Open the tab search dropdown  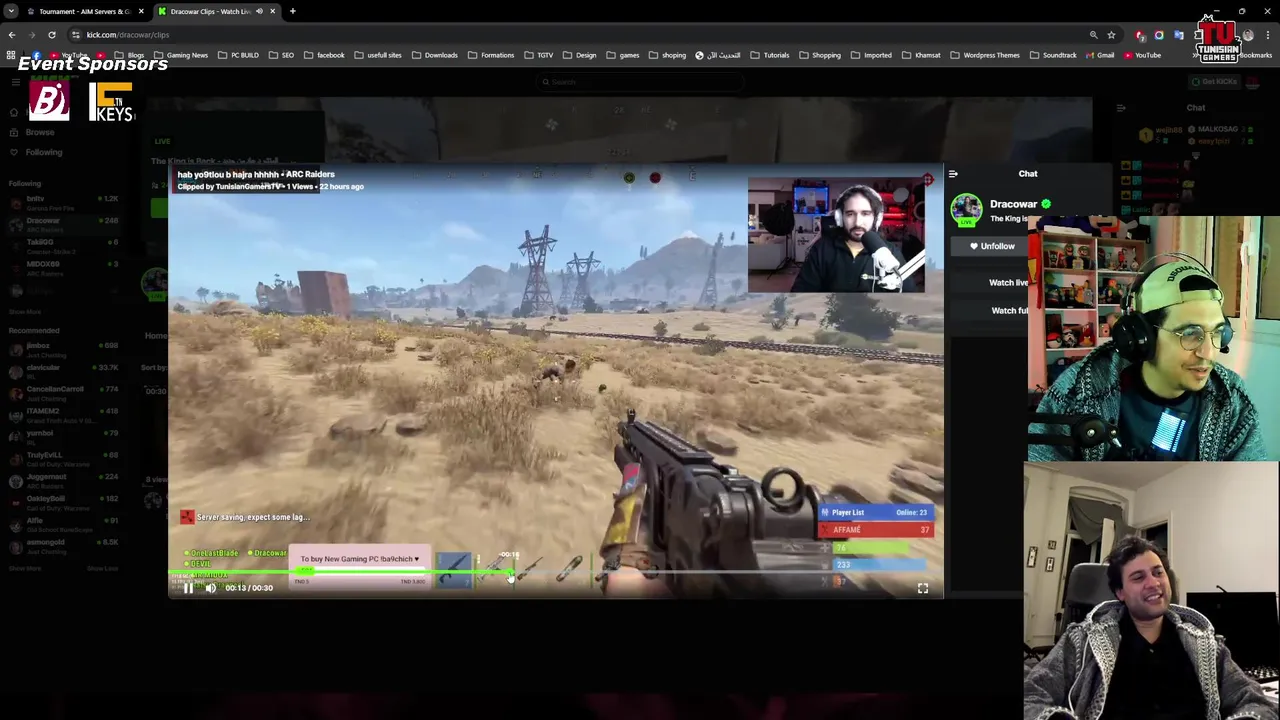pos(11,11)
